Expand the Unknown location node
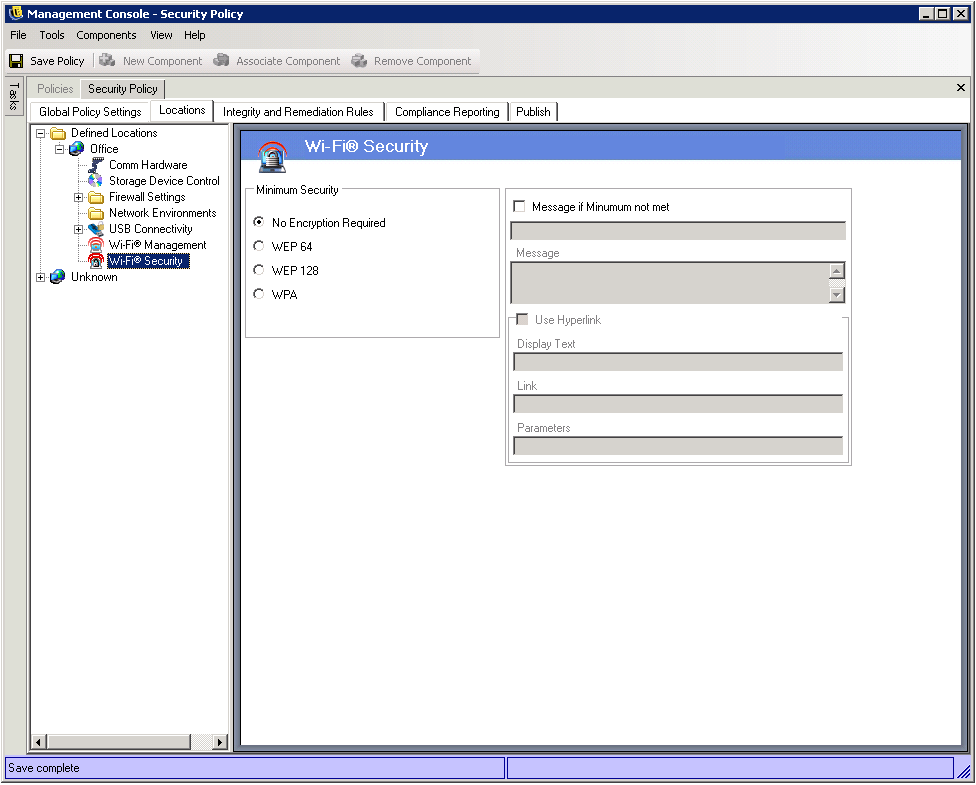976x785 pixels. tap(40, 278)
